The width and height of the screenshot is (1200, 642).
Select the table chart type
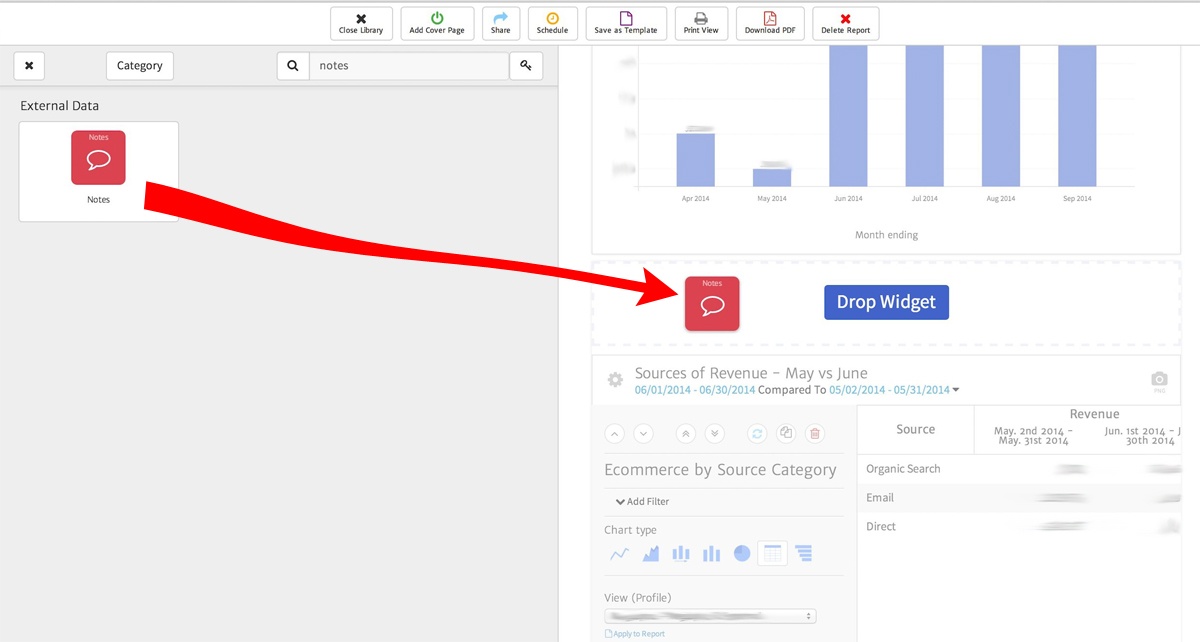coord(772,553)
